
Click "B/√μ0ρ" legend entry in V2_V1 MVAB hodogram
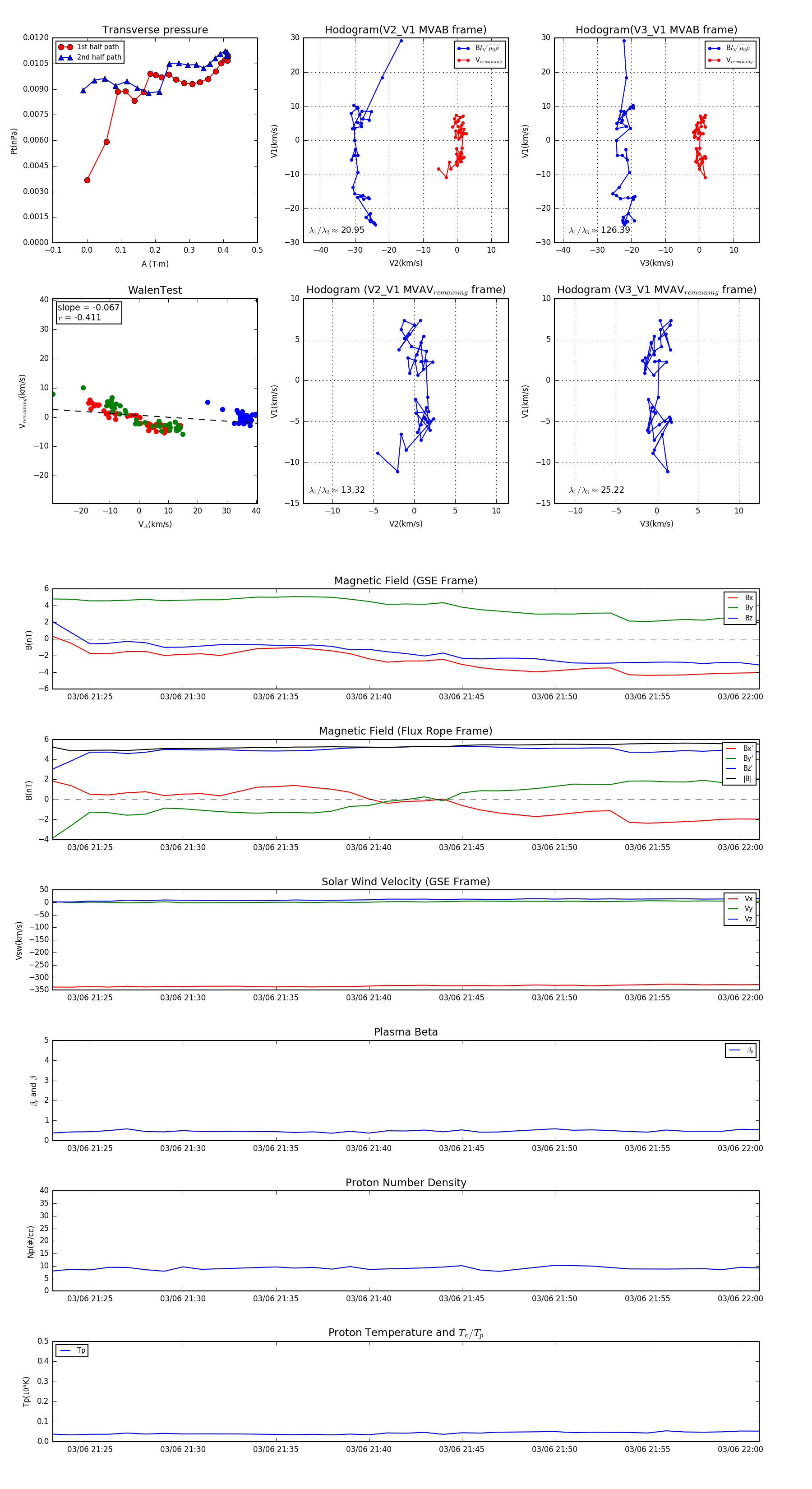pos(480,49)
